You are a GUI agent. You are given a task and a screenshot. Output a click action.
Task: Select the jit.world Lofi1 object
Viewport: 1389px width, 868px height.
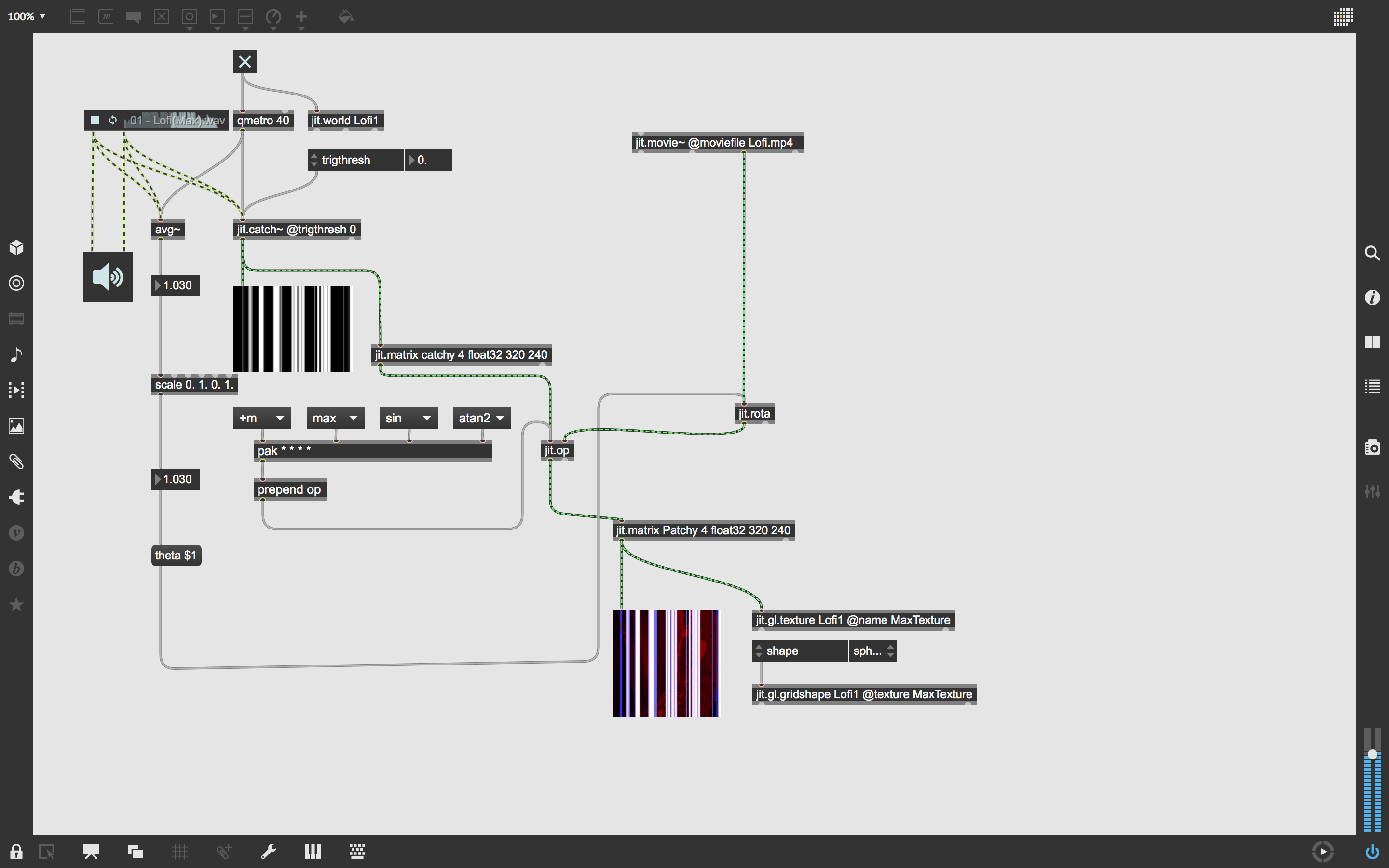point(345,121)
